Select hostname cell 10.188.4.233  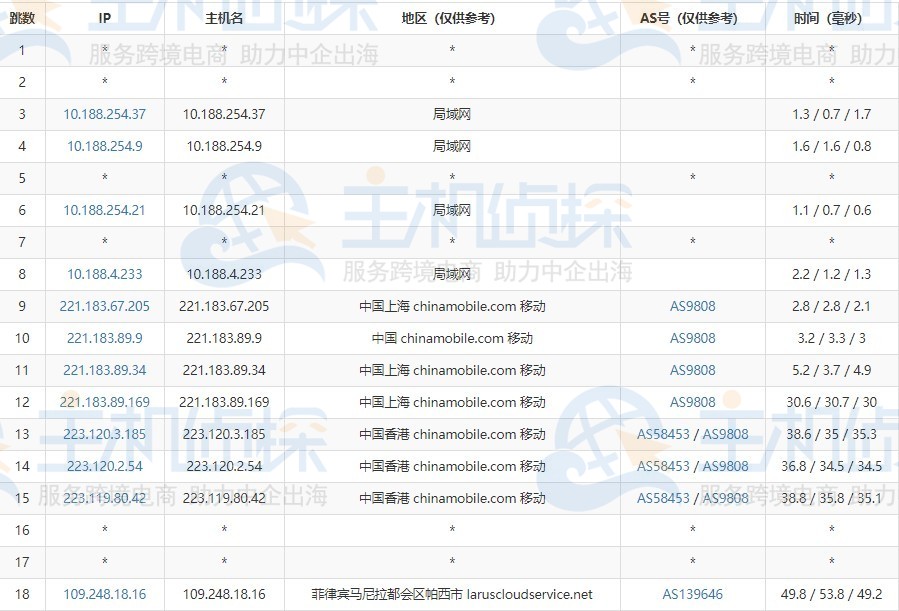(224, 274)
